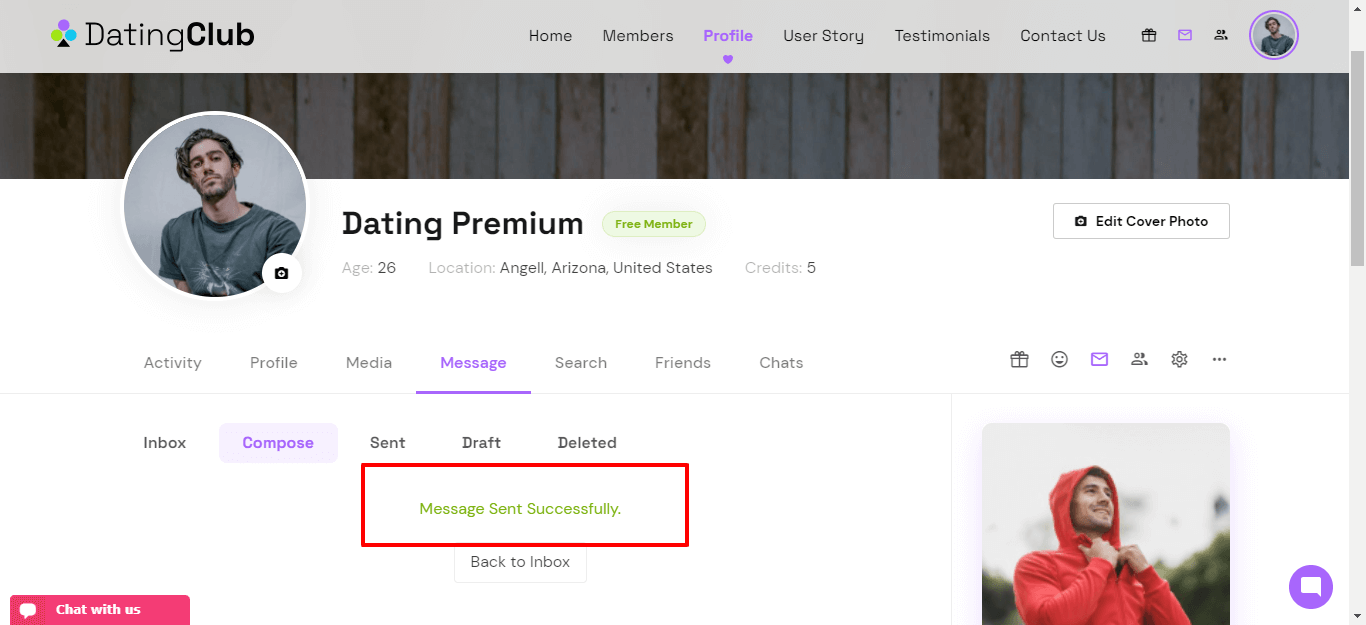Switch to Activity tab
Image resolution: width=1366 pixels, height=625 pixels.
[173, 363]
